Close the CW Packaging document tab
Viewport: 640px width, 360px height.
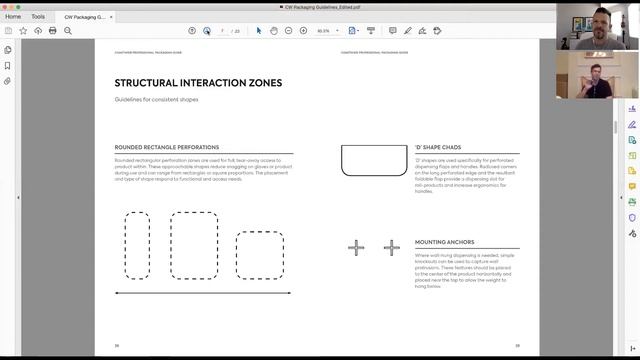tap(111, 17)
